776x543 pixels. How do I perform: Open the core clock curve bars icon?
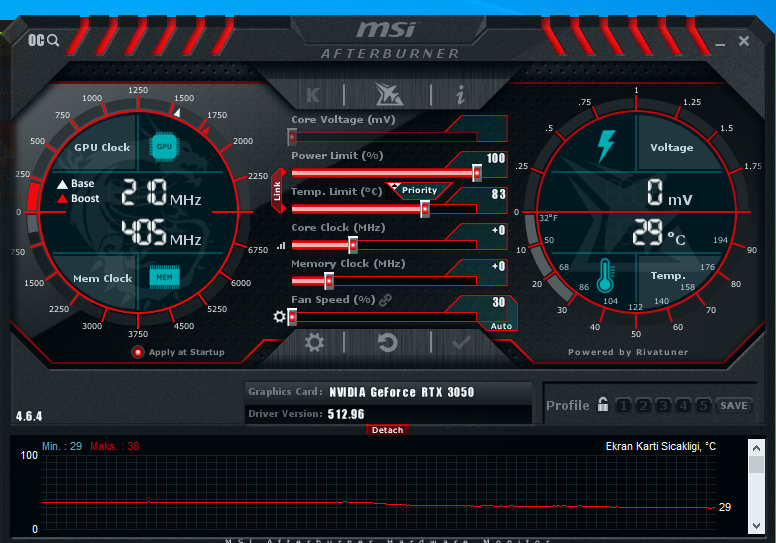coord(281,245)
